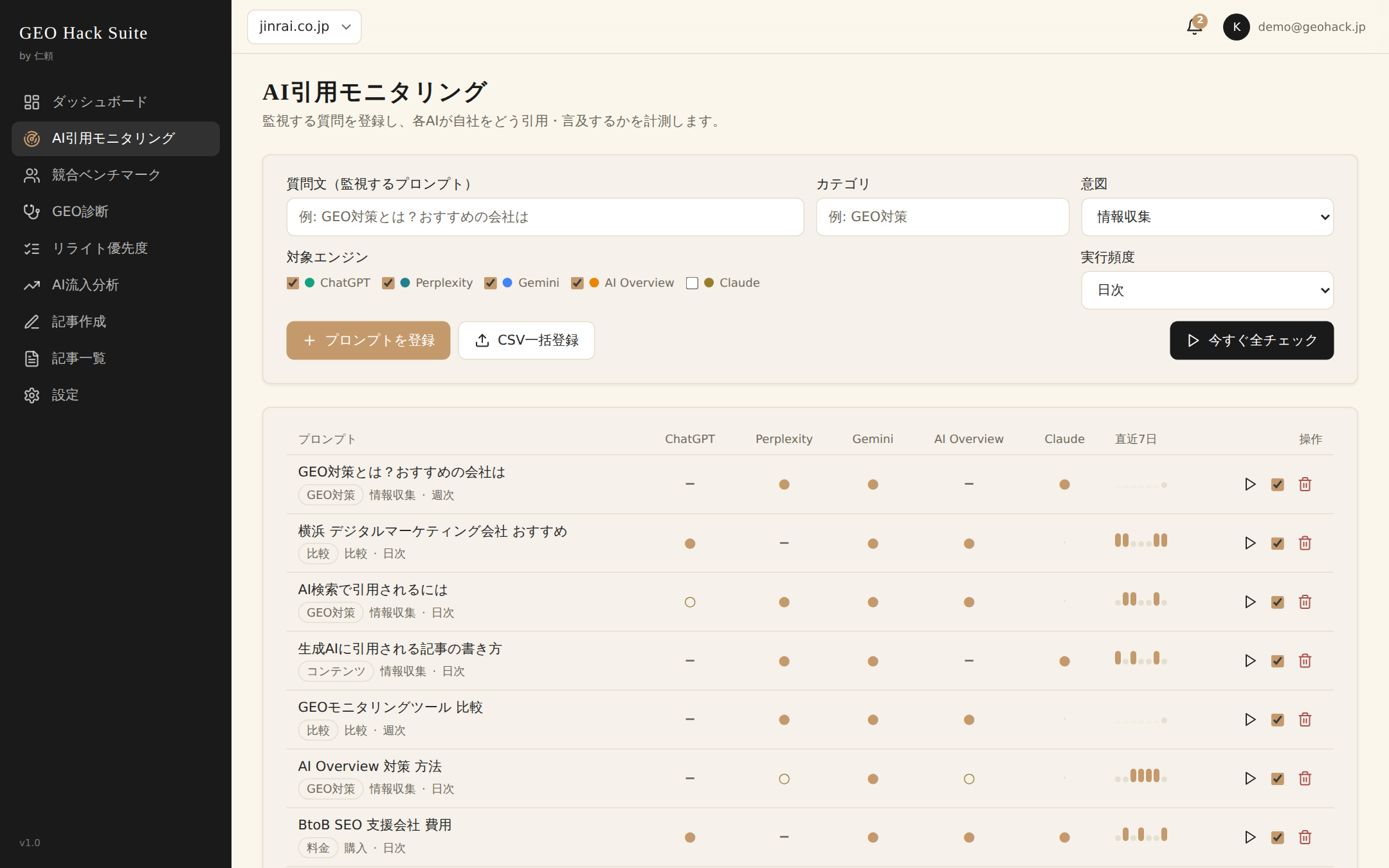Run check for 生成AIに引用される記事 row
This screenshot has width=1389, height=868.
tap(1250, 661)
